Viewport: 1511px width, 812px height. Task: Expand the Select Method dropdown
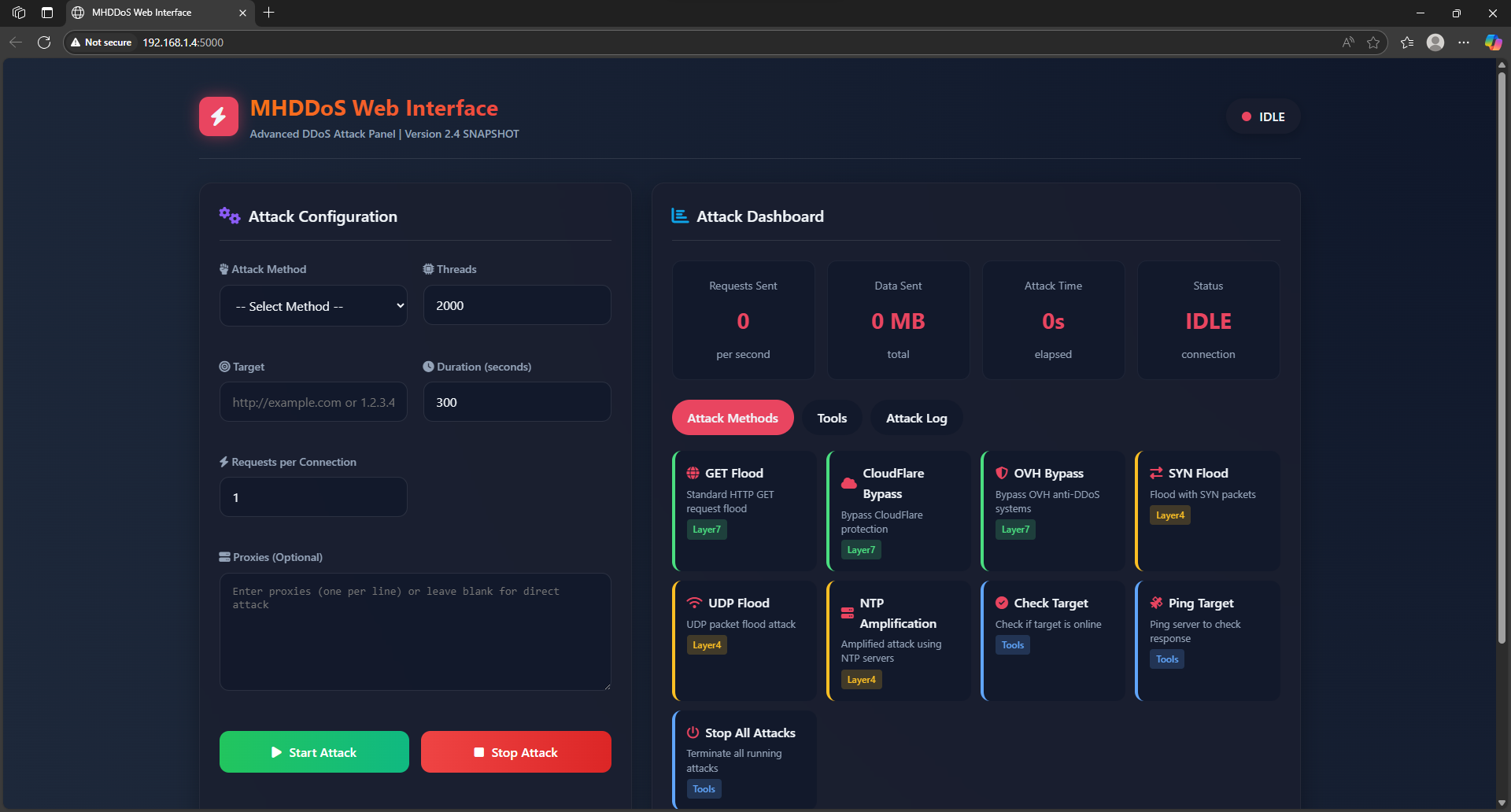(x=313, y=306)
